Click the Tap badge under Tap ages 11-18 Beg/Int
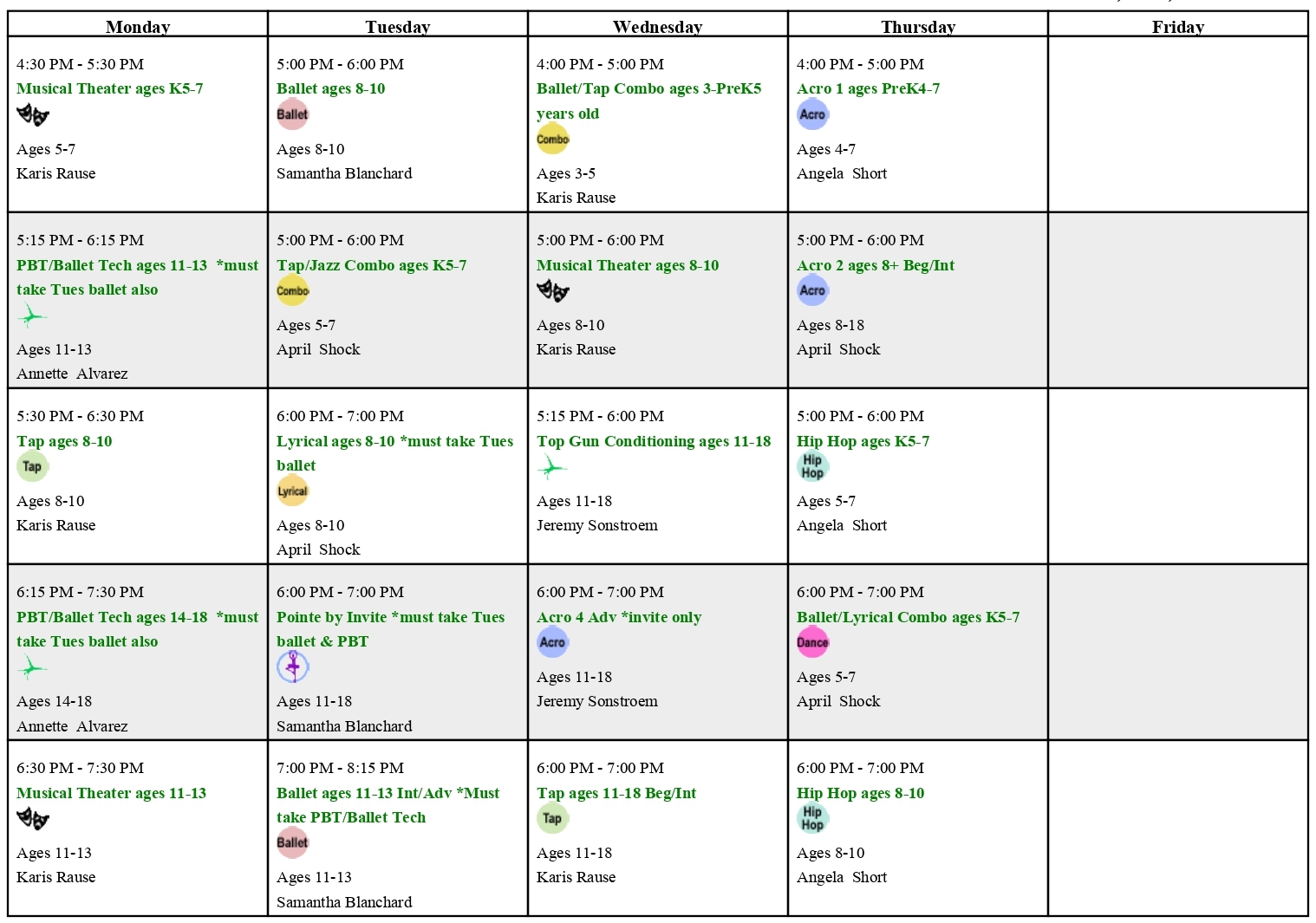Viewport: 1316px width, 923px height. tap(552, 818)
